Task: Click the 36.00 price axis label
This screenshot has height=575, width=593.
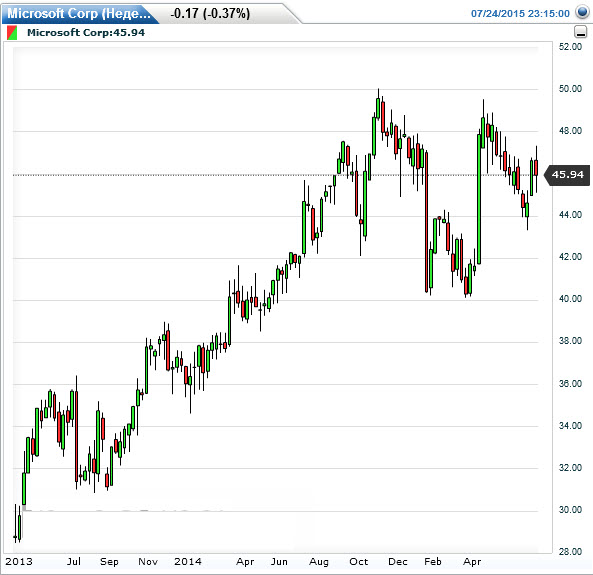Action: coord(570,384)
